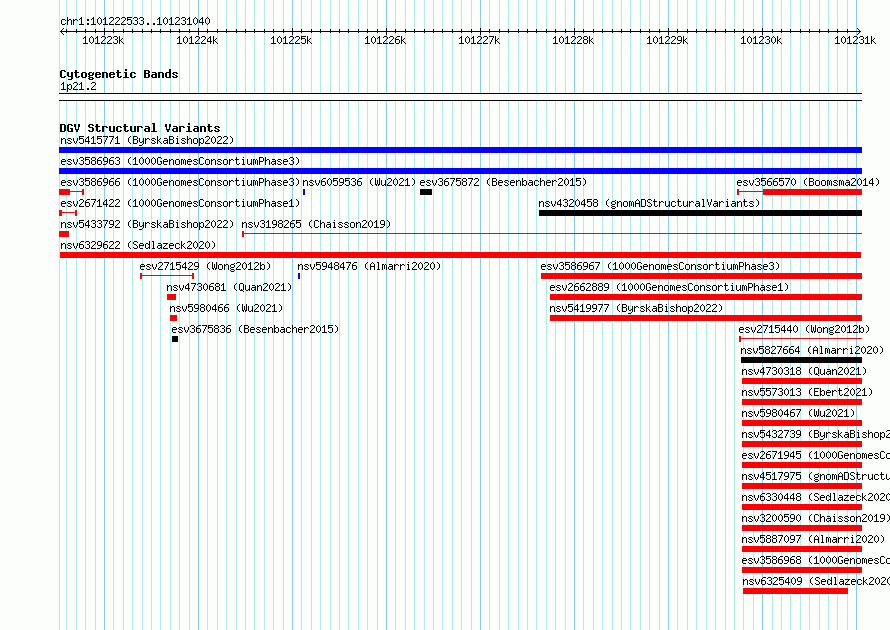Click the Cytogenetic Bands track title
Screen dimensions: 890x630
119,74
